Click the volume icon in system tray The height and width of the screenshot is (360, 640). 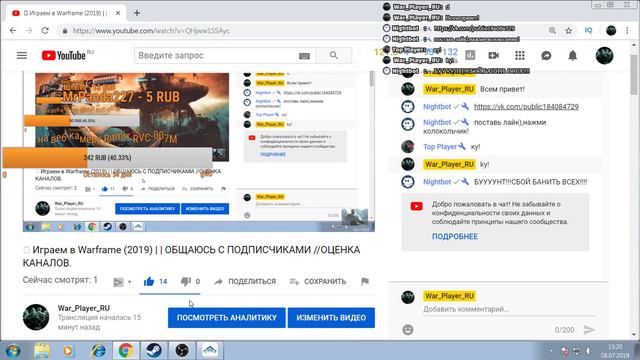pyautogui.click(x=588, y=351)
